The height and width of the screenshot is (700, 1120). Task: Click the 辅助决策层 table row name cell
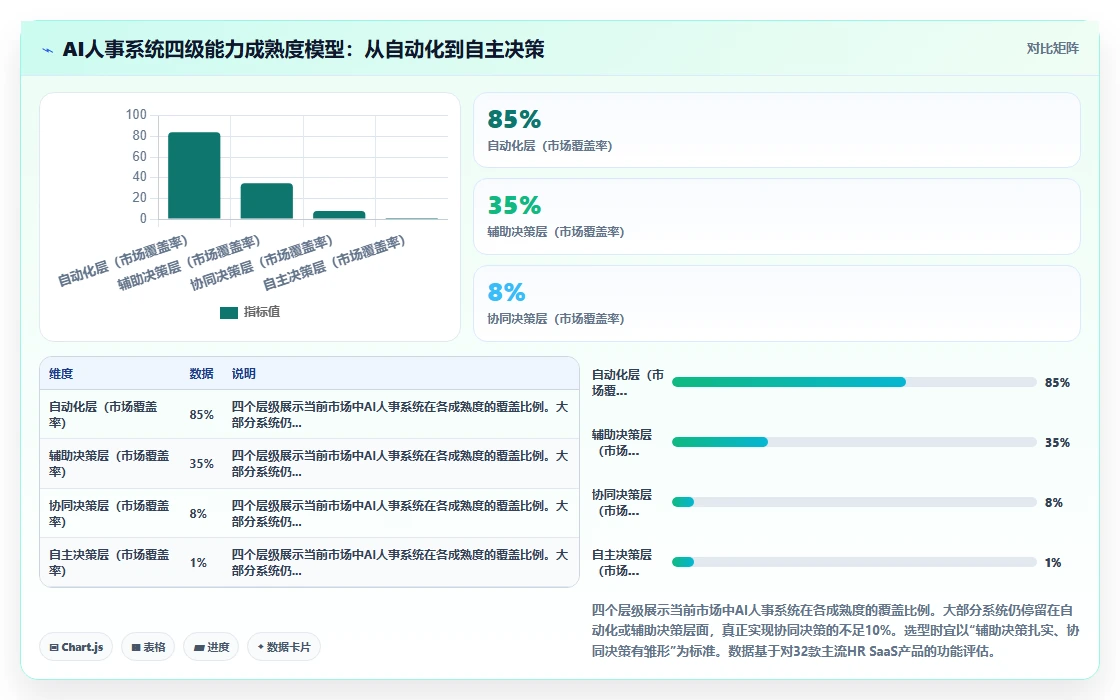(110, 464)
